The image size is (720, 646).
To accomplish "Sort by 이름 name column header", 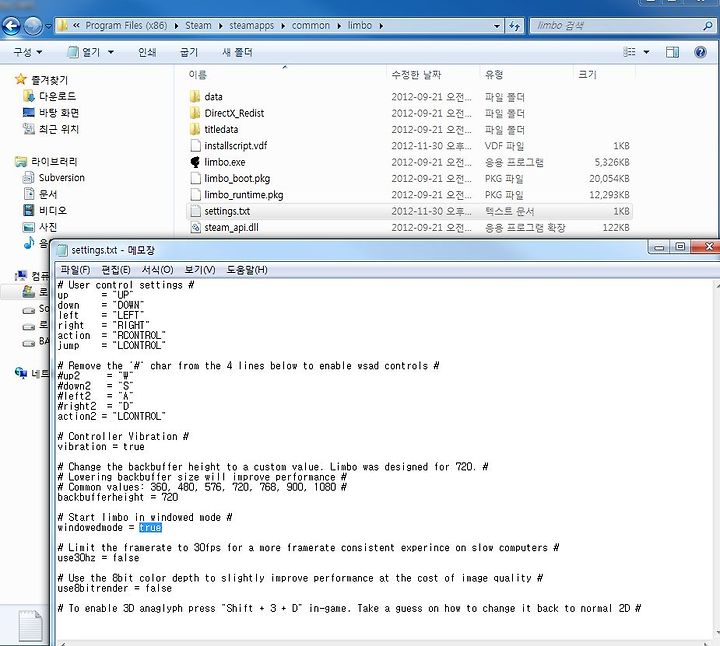I will tap(197, 74).
